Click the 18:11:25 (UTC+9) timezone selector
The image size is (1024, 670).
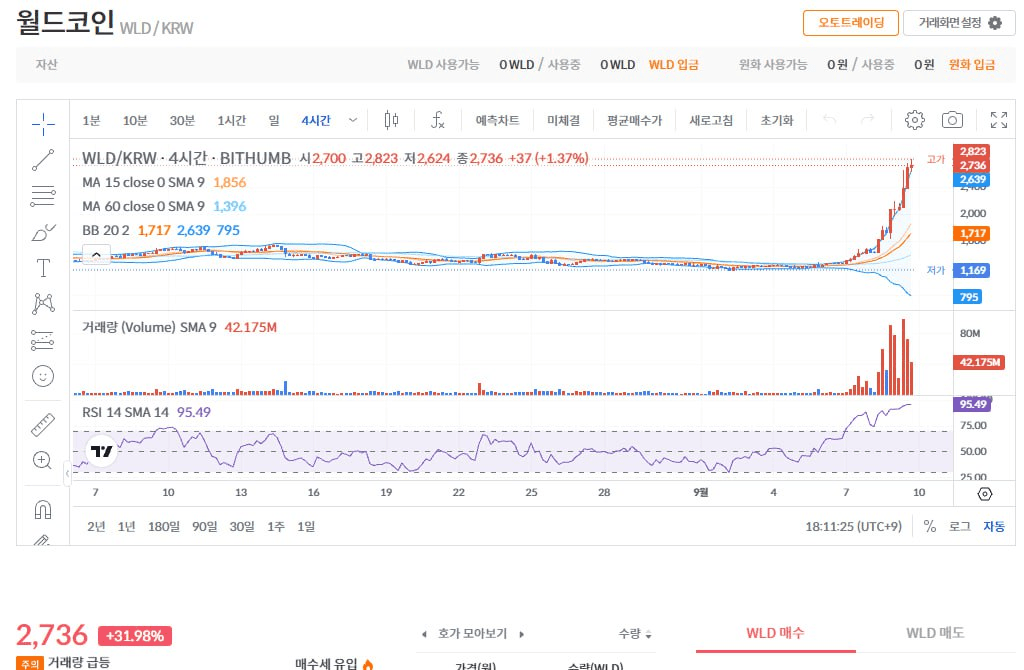coord(854,526)
